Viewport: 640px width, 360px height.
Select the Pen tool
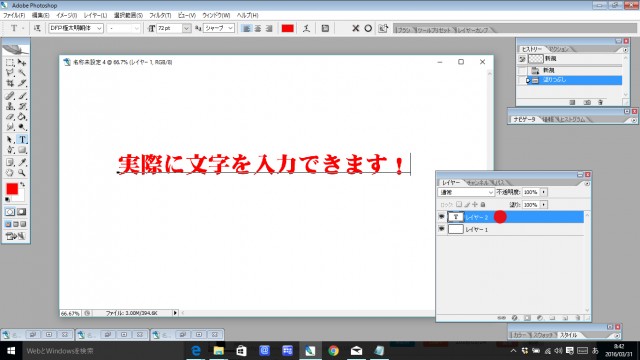[x=10, y=150]
